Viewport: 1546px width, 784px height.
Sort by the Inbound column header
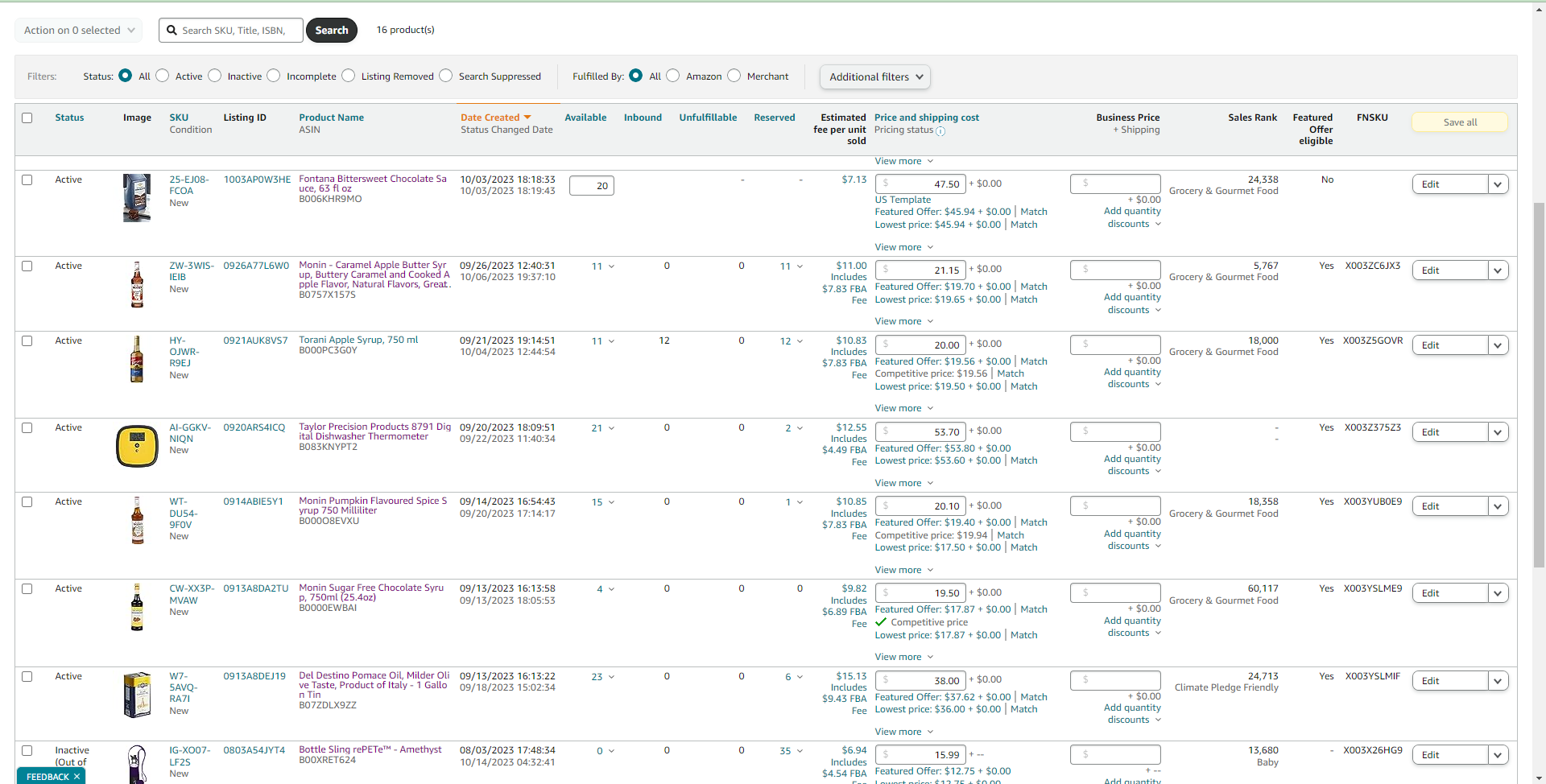(x=643, y=118)
